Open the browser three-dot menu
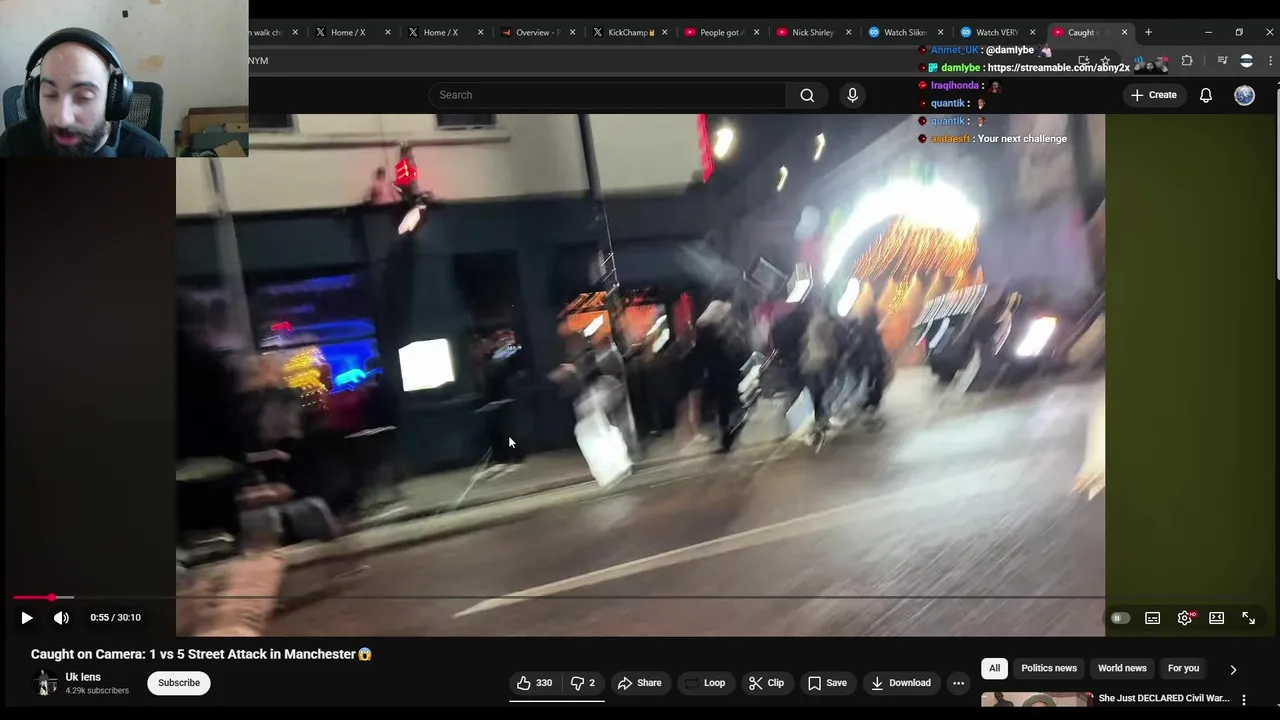 (1270, 61)
